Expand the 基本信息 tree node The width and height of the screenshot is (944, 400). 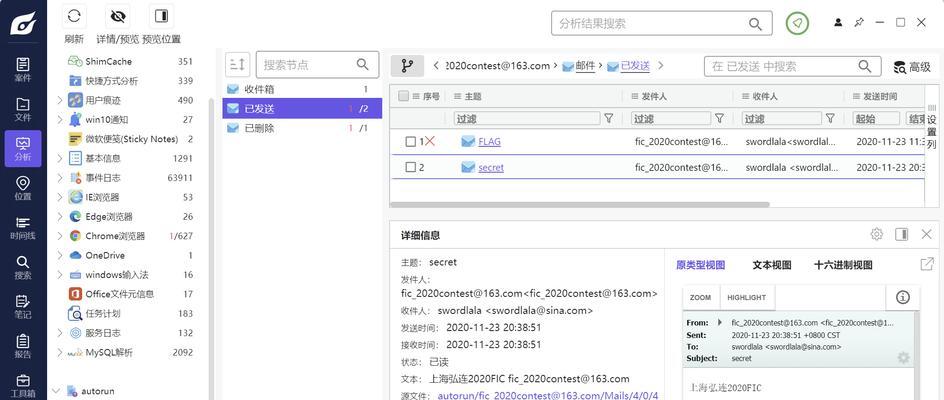click(59, 158)
